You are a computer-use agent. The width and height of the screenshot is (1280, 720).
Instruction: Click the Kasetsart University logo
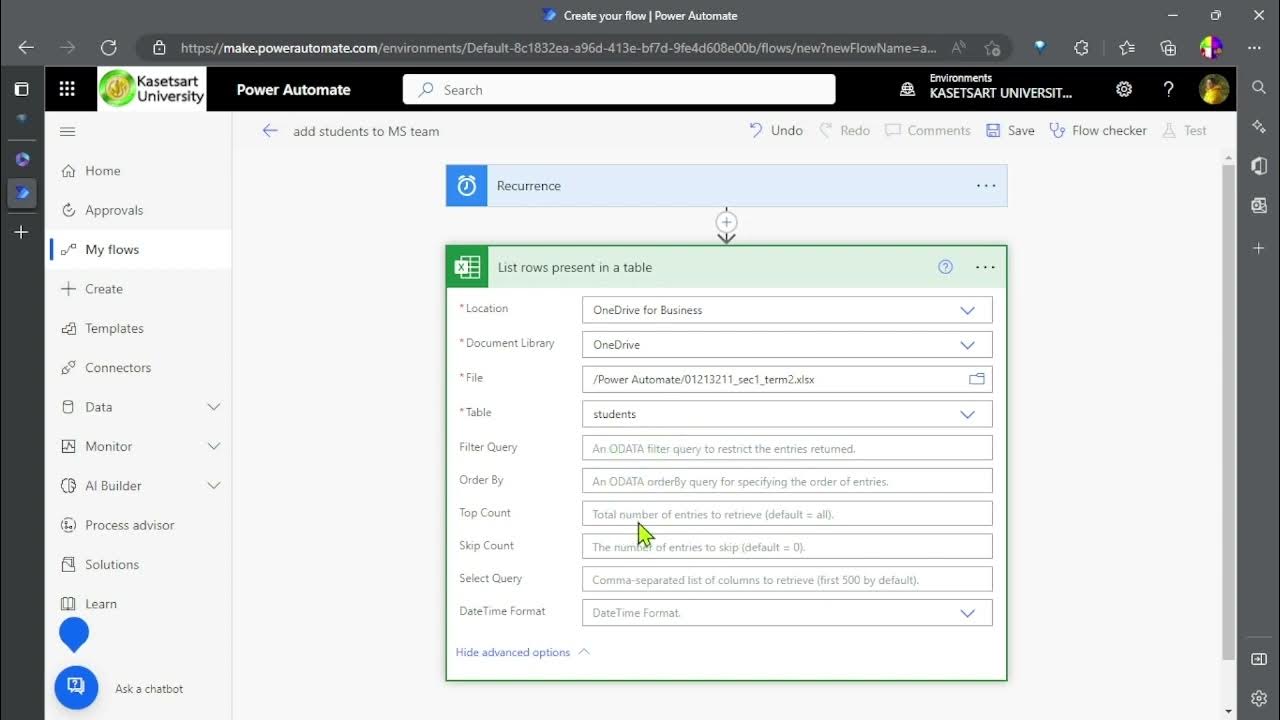coord(152,89)
